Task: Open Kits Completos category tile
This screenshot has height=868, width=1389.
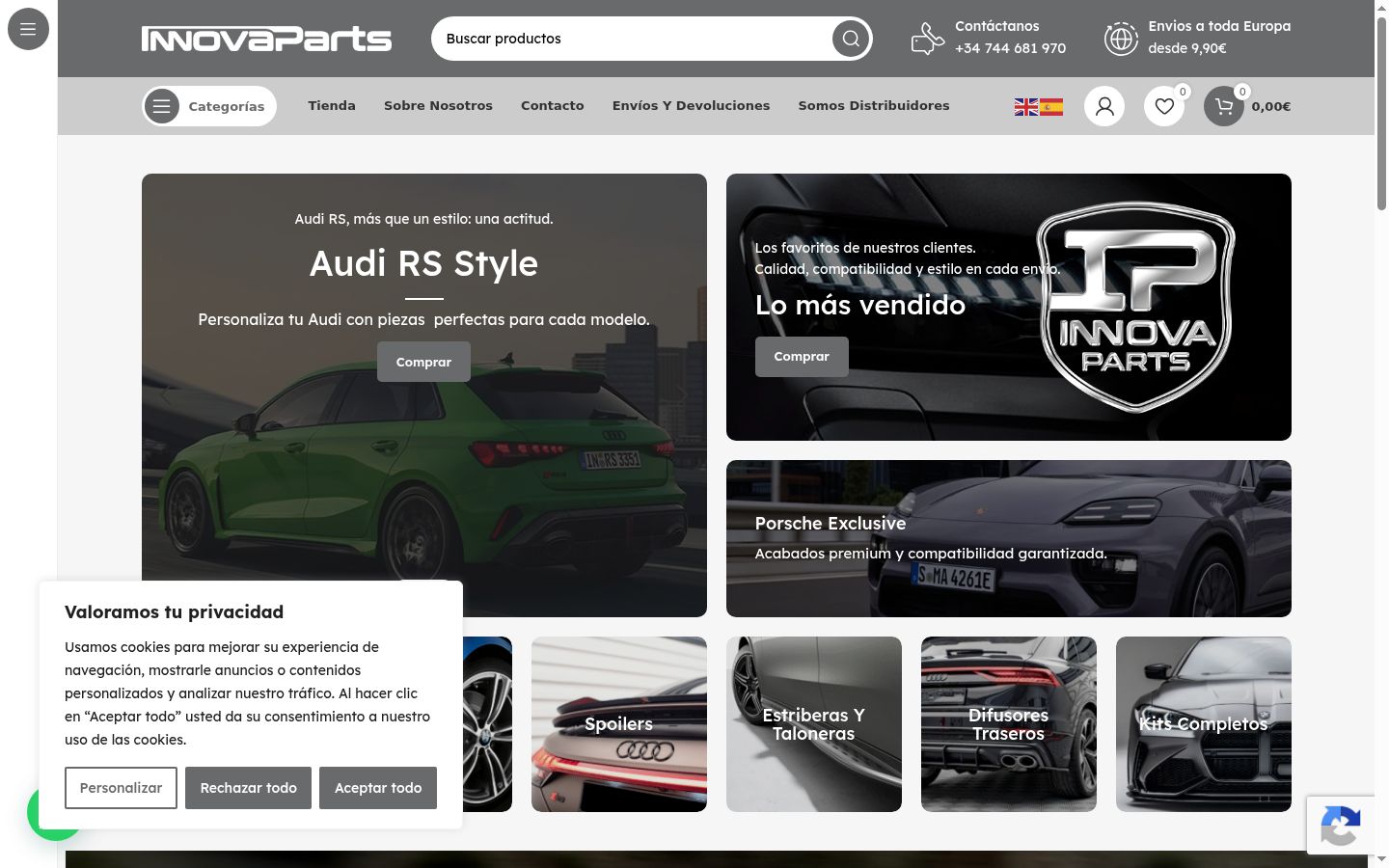Action: [x=1204, y=724]
